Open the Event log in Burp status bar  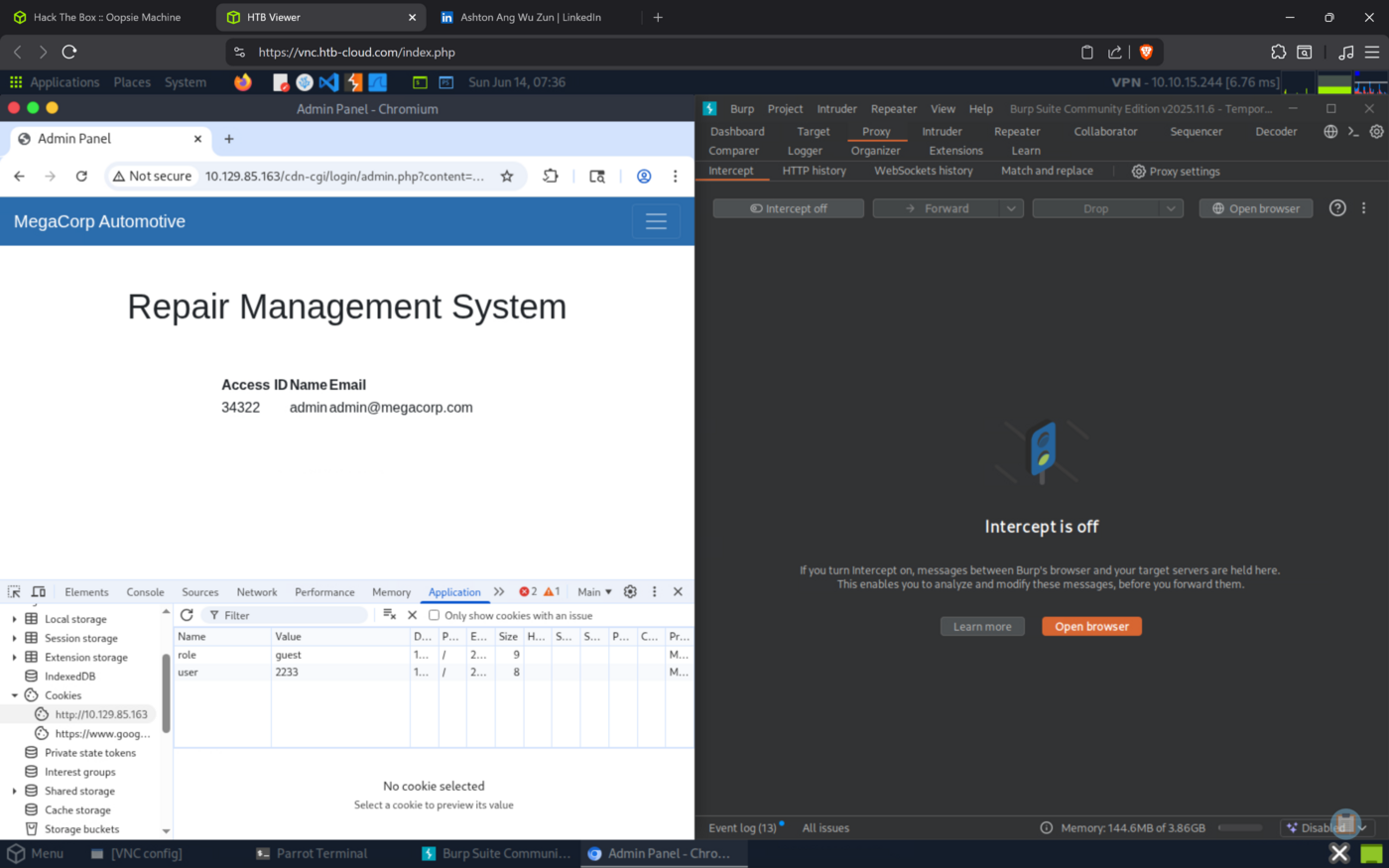coord(743,827)
